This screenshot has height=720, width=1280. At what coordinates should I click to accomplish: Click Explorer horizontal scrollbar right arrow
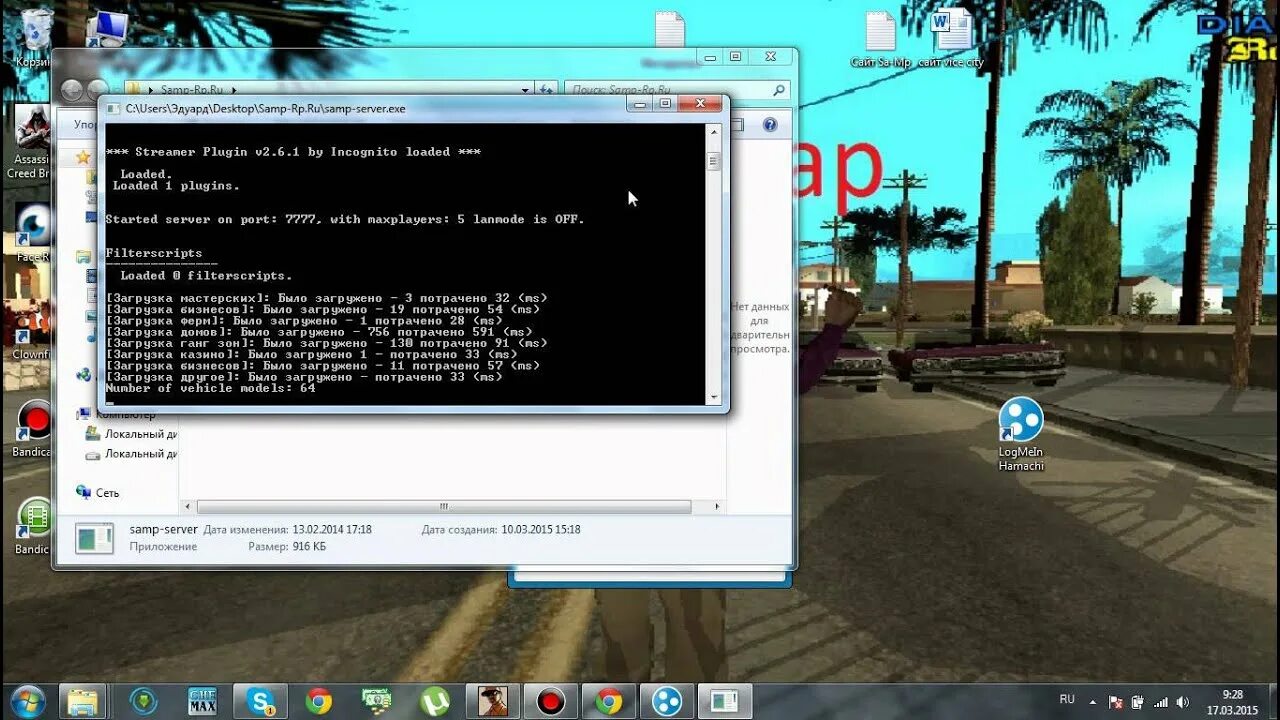(717, 507)
